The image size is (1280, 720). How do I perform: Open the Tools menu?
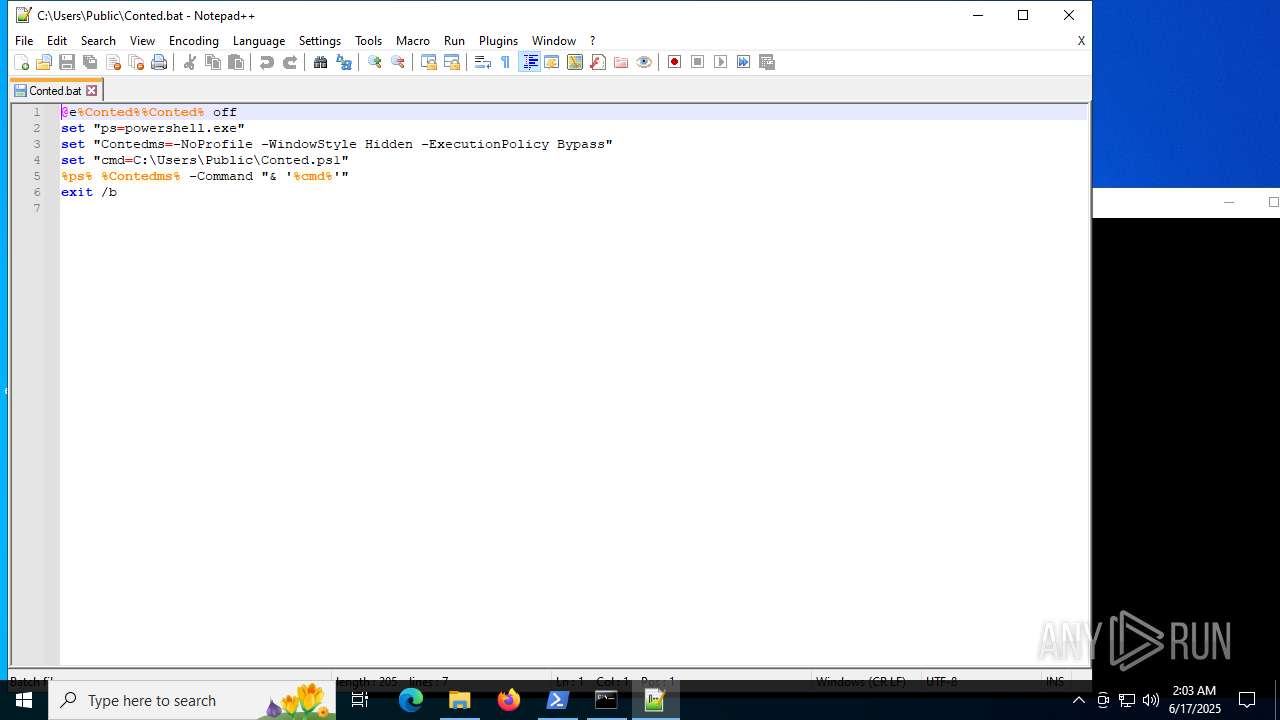tap(368, 41)
